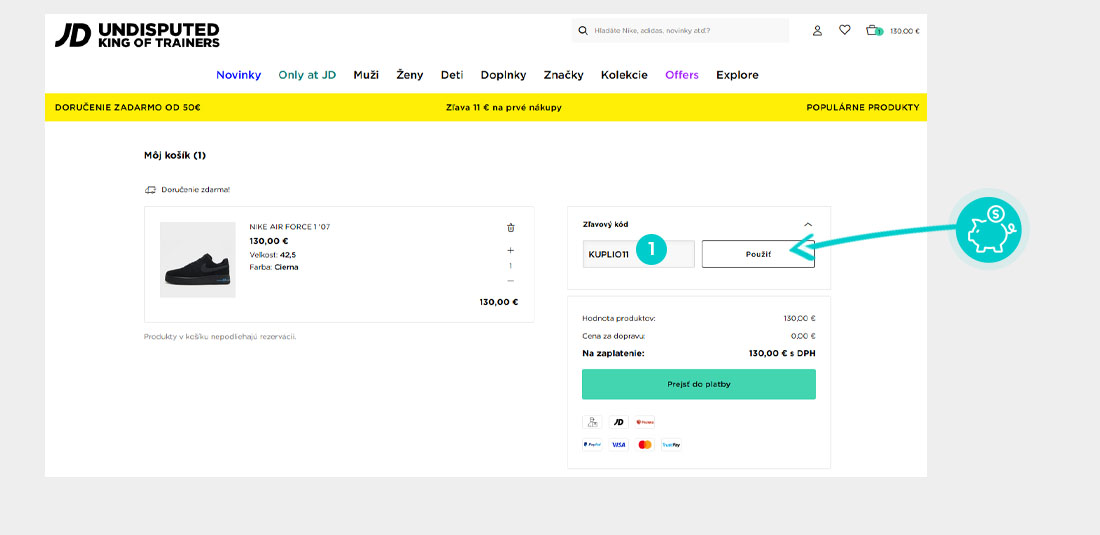The width and height of the screenshot is (1100, 535).
Task: Click the courier delivery icon
Action: 592,422
